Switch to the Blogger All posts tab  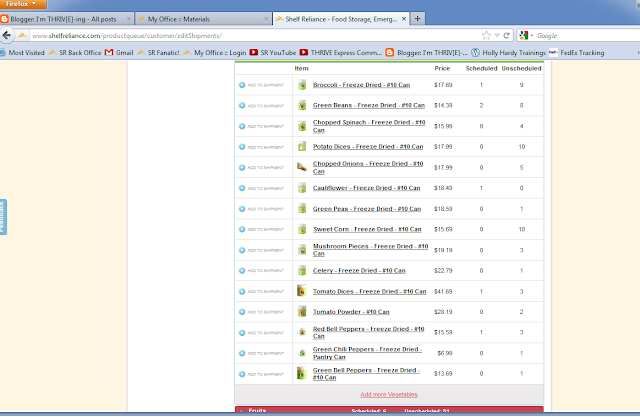click(x=66, y=19)
